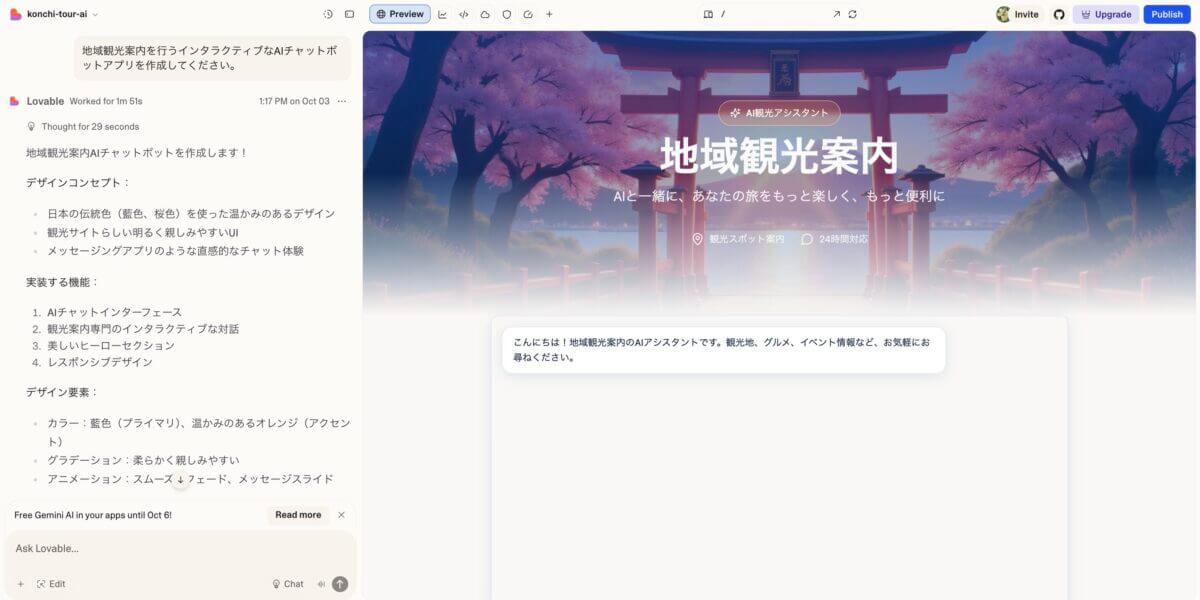Refresh the preview page
Screen dimensions: 1200x600
pyautogui.click(x=852, y=14)
